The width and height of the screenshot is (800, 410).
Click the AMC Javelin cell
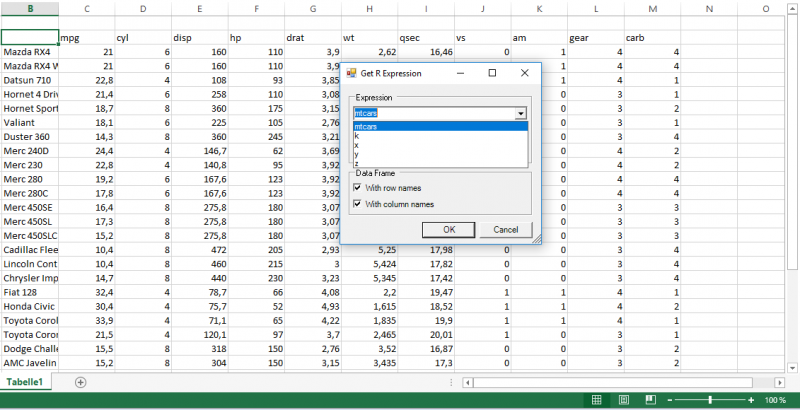tap(30, 363)
